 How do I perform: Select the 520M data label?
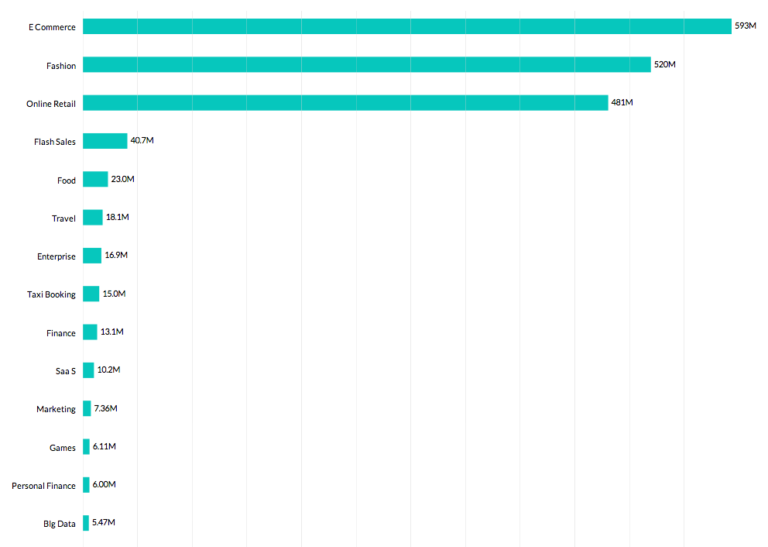[665, 64]
